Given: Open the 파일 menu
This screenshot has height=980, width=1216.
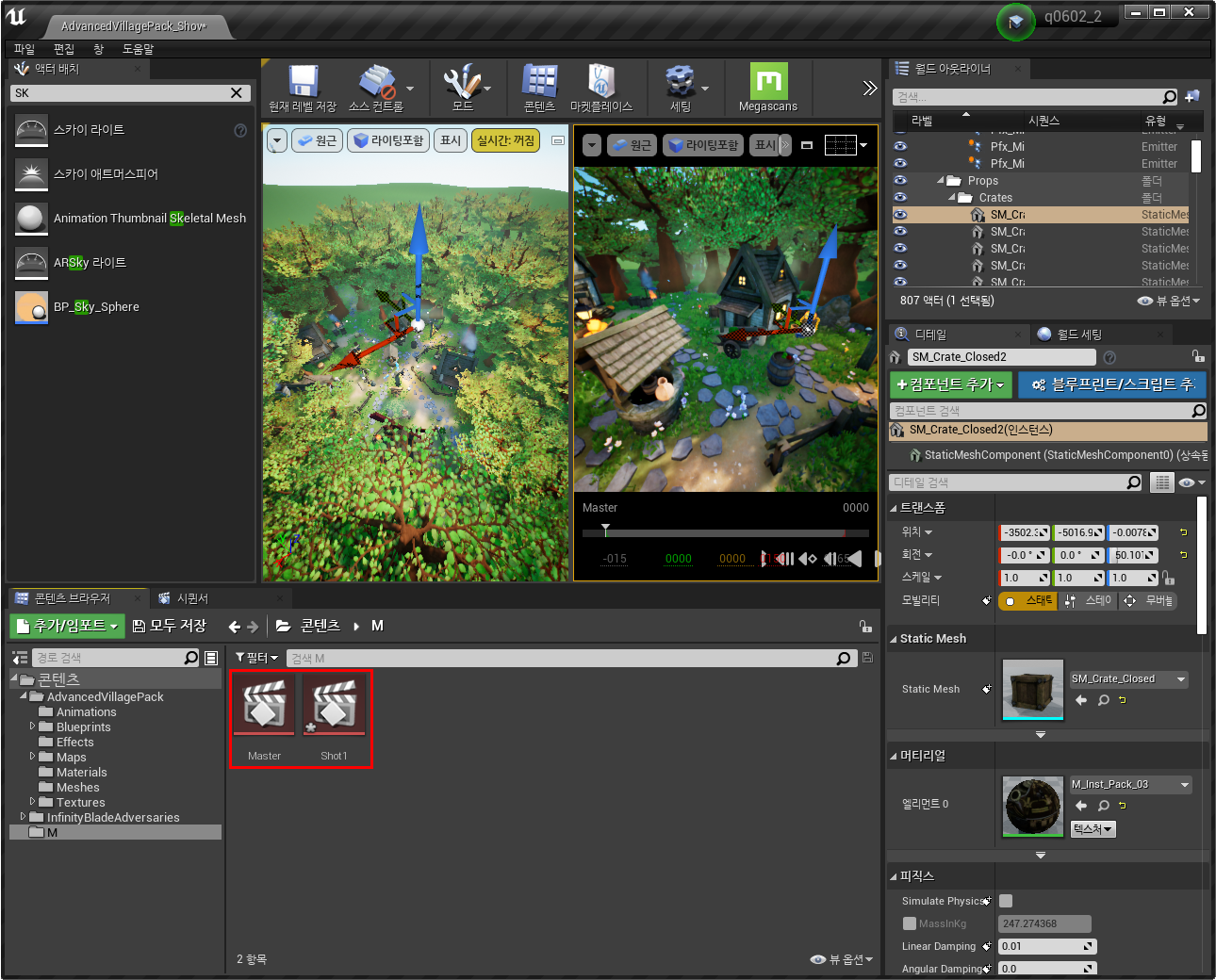Looking at the screenshot, I should (x=25, y=49).
